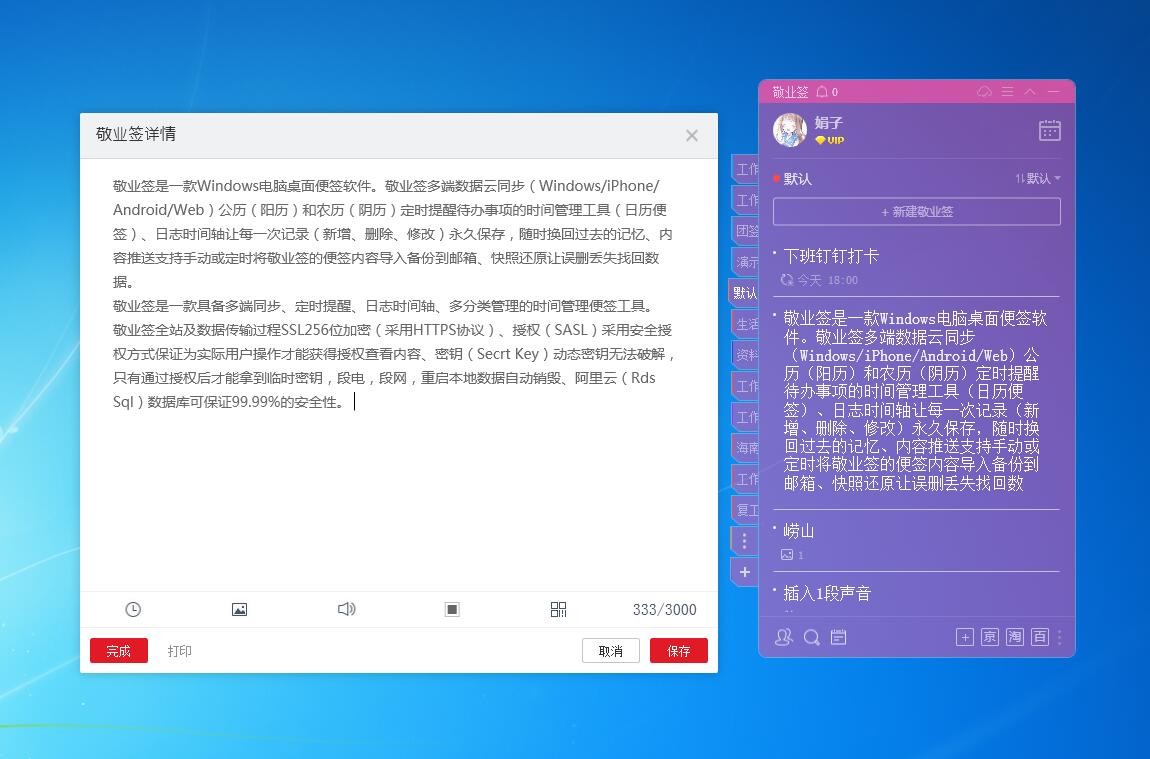Open the calendar icon beside the profile
The height and width of the screenshot is (759, 1150).
coord(1050,131)
